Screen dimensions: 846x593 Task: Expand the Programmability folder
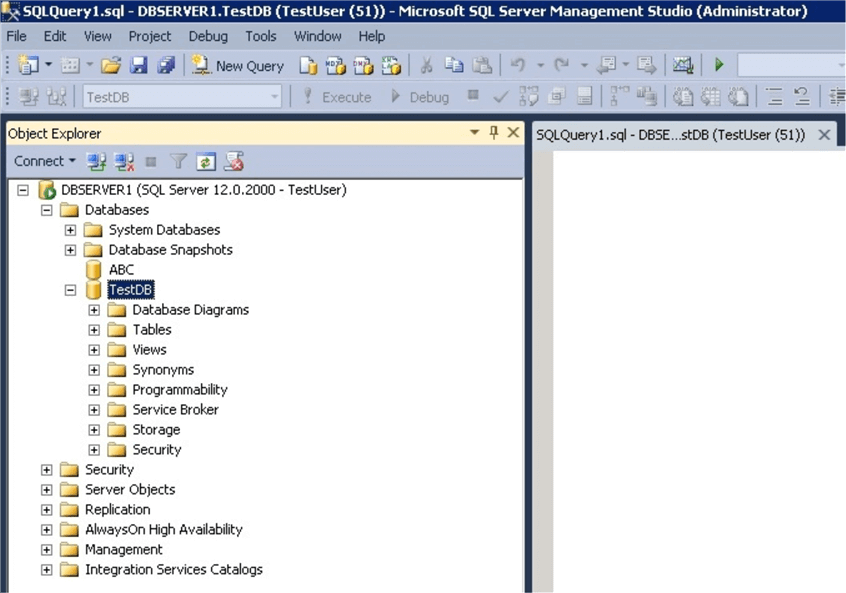click(94, 390)
